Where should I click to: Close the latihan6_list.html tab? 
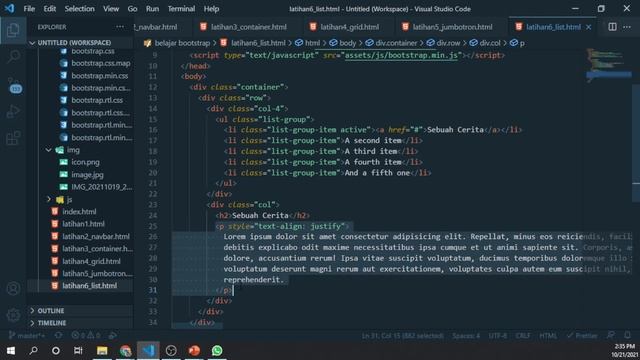tap(588, 27)
